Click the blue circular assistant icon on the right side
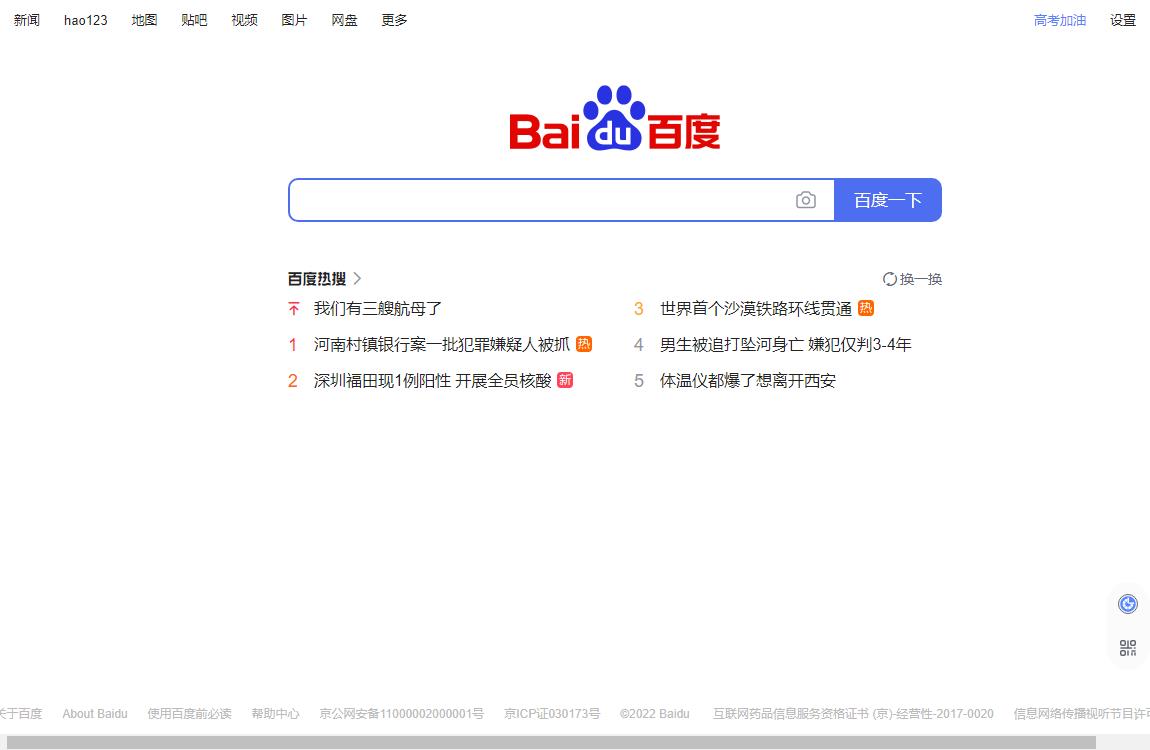Image resolution: width=1150 pixels, height=750 pixels. [1127, 603]
